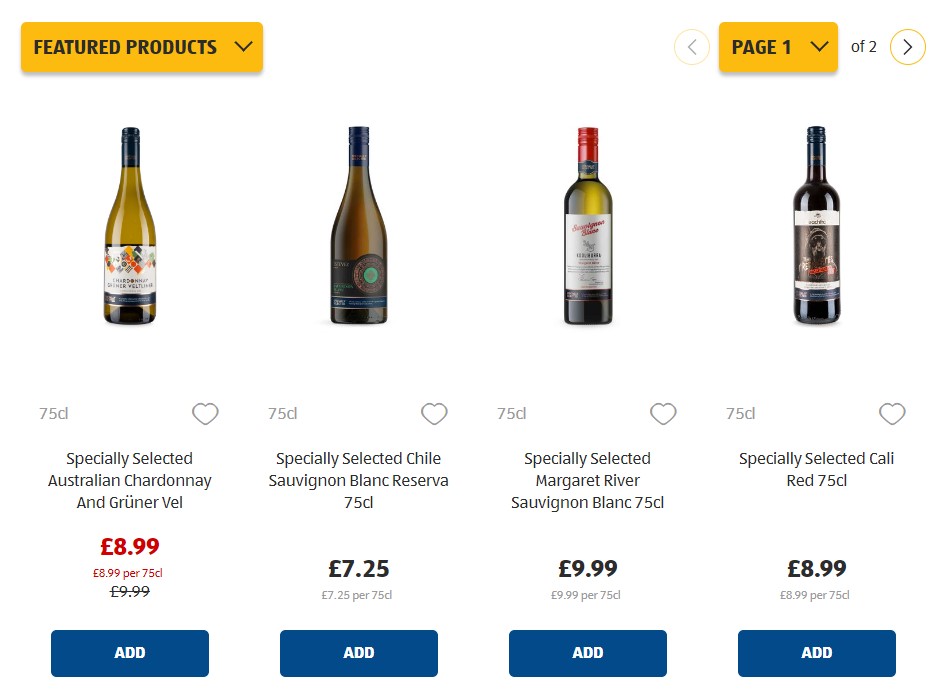Add Cali Red to favourites with heart

tap(892, 413)
